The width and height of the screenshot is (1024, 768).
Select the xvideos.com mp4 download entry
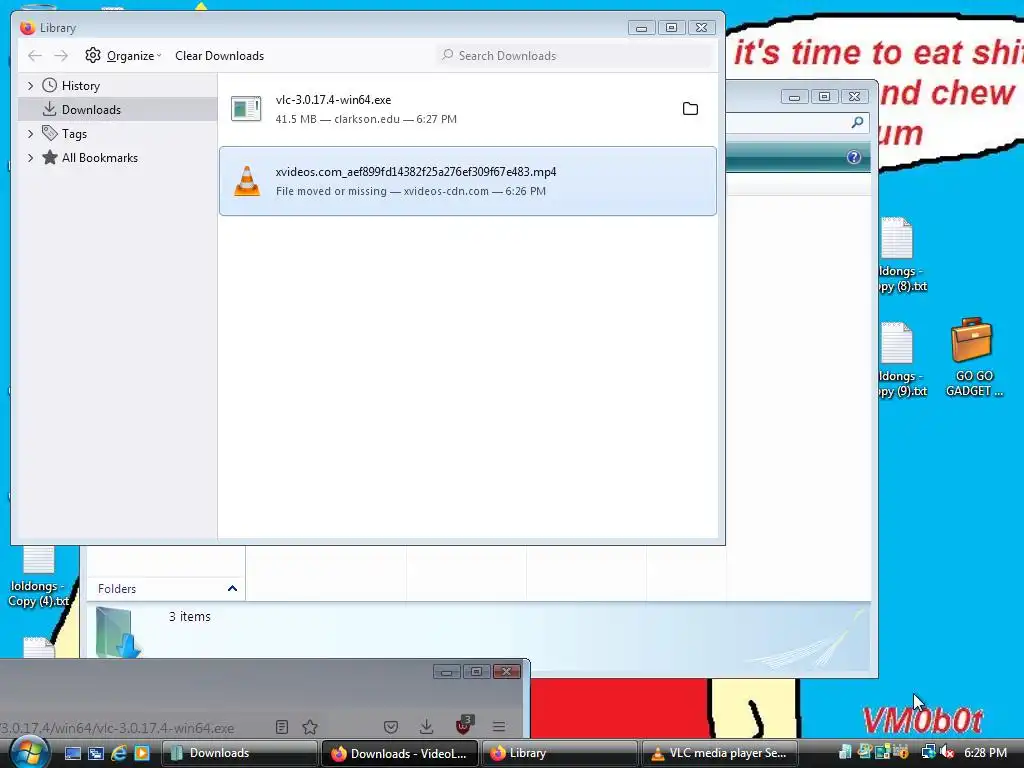pyautogui.click(x=468, y=181)
